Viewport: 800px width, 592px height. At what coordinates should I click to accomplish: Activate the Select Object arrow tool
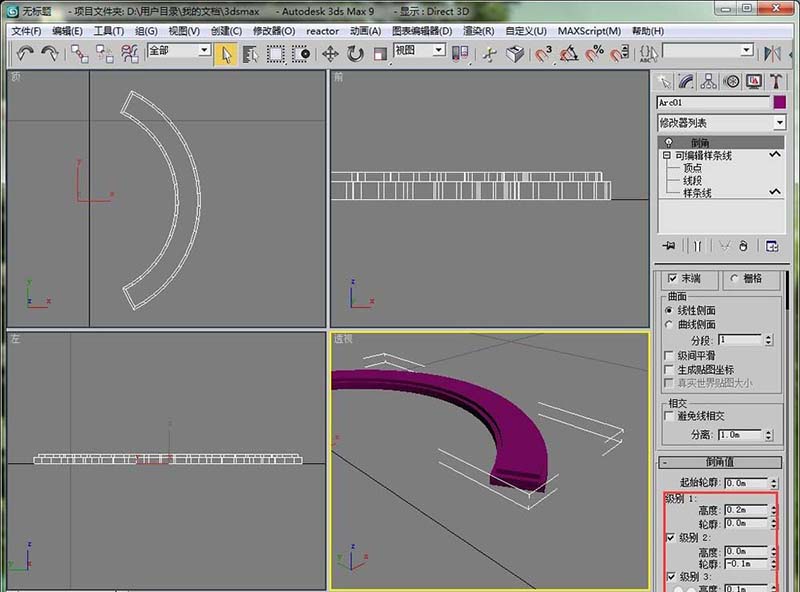[226, 54]
